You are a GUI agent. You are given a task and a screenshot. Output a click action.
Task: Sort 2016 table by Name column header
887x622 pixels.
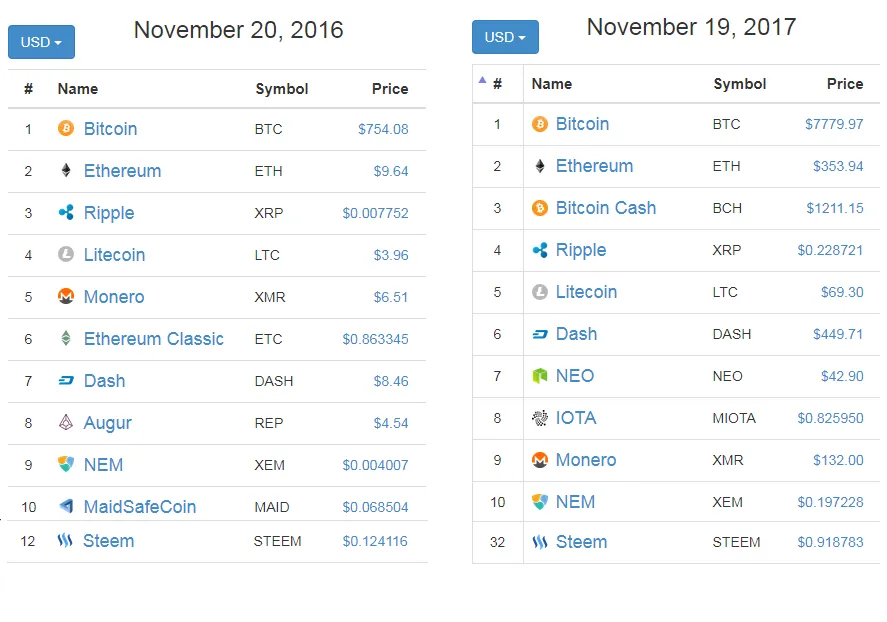[78, 89]
